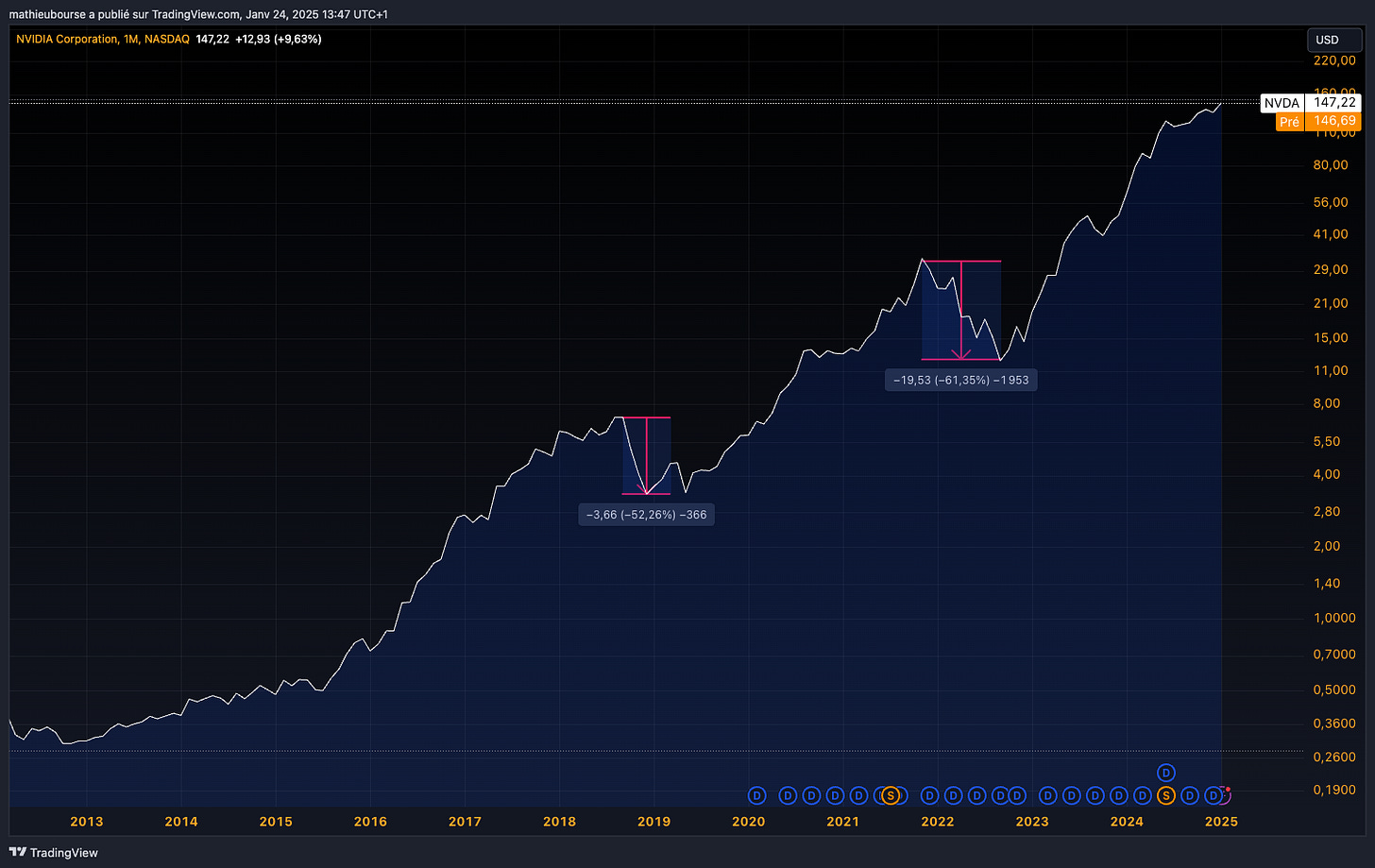Click the 15,00 price axis label
The width and height of the screenshot is (1375, 868).
tap(1331, 337)
